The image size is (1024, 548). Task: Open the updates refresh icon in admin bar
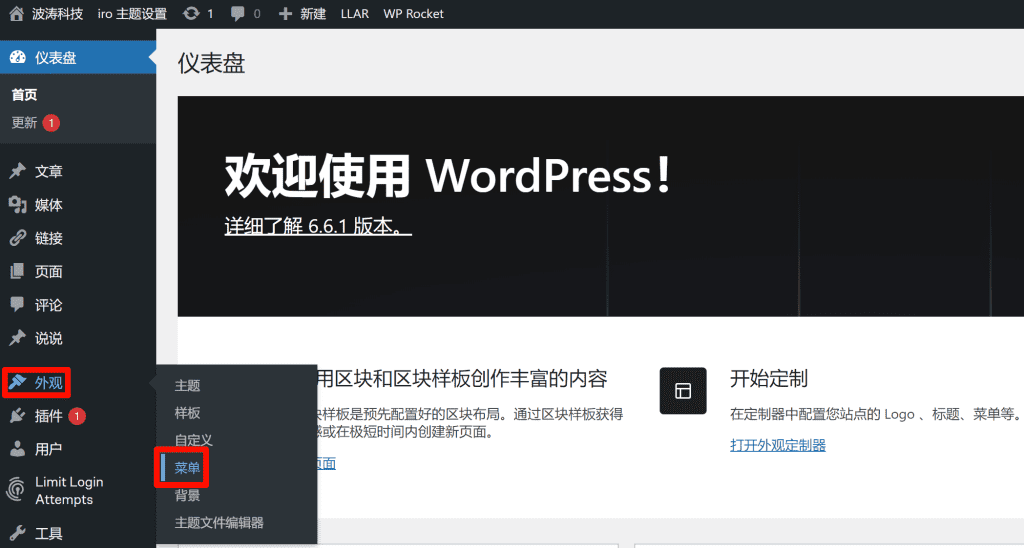191,13
